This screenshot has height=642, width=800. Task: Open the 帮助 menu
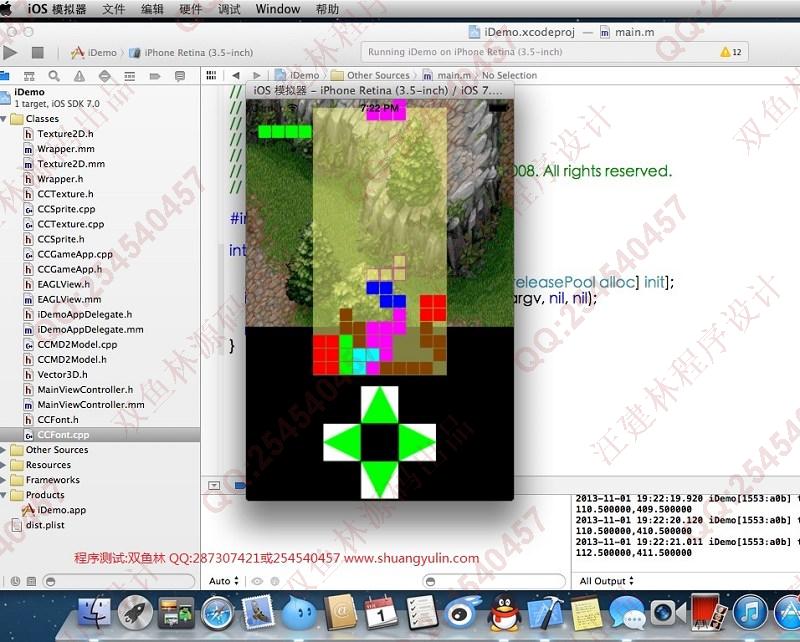pos(327,9)
